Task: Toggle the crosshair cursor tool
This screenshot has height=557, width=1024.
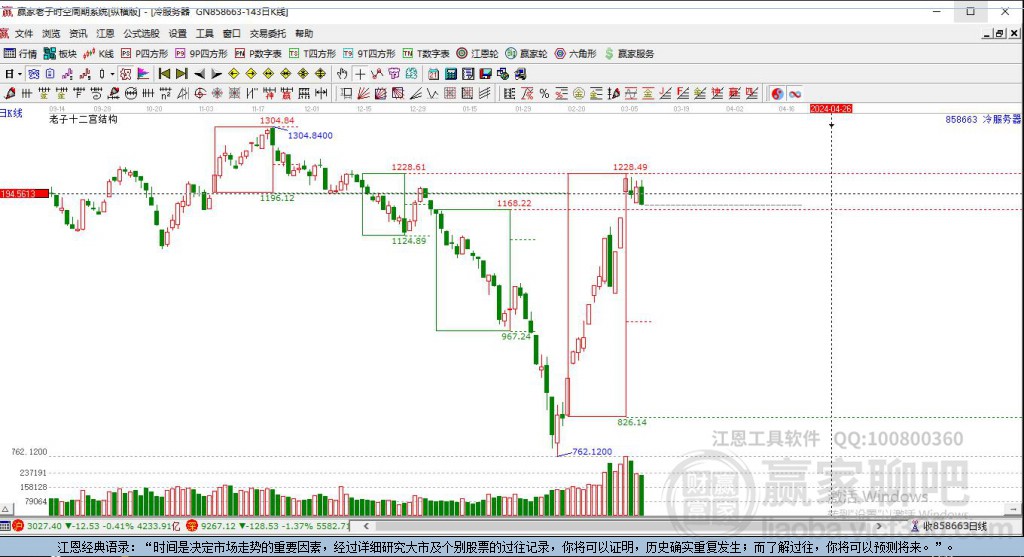Action: click(x=360, y=74)
